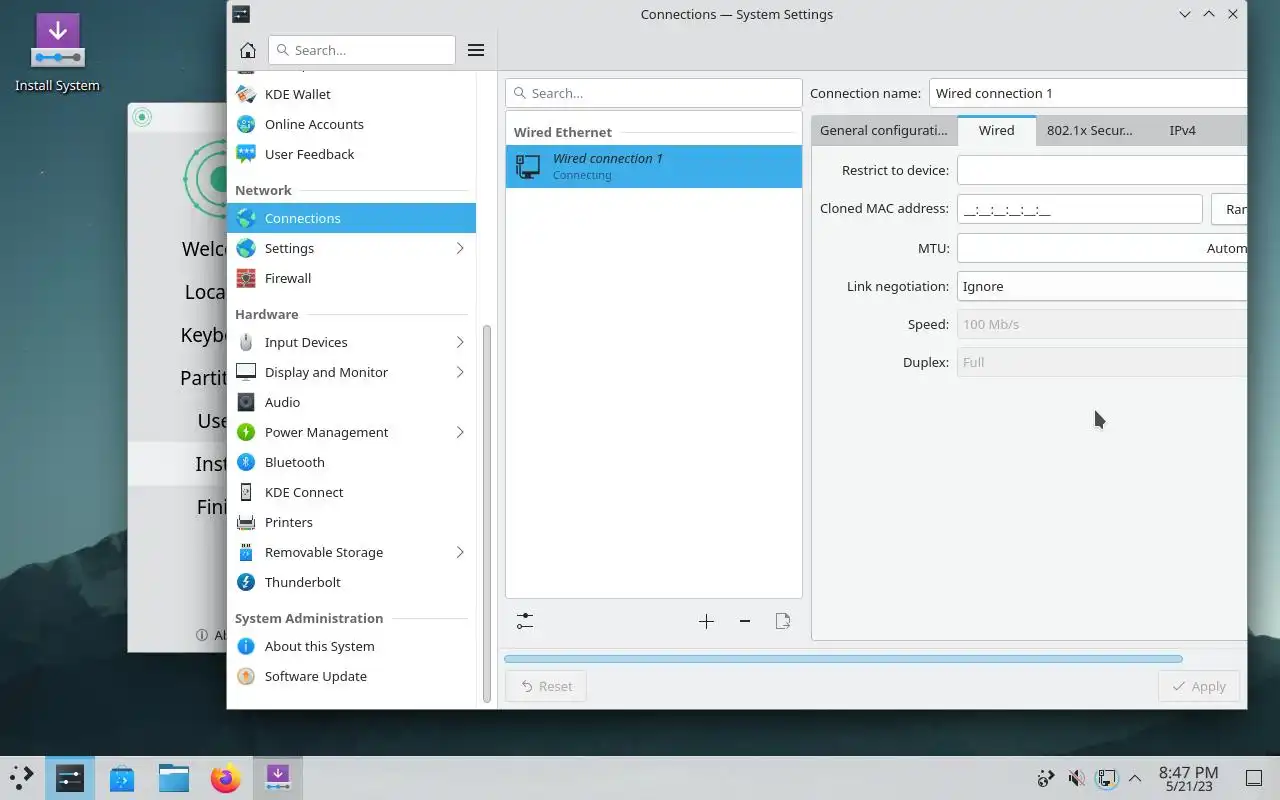Open Software Update page
The height and width of the screenshot is (800, 1280).
[x=351, y=676]
